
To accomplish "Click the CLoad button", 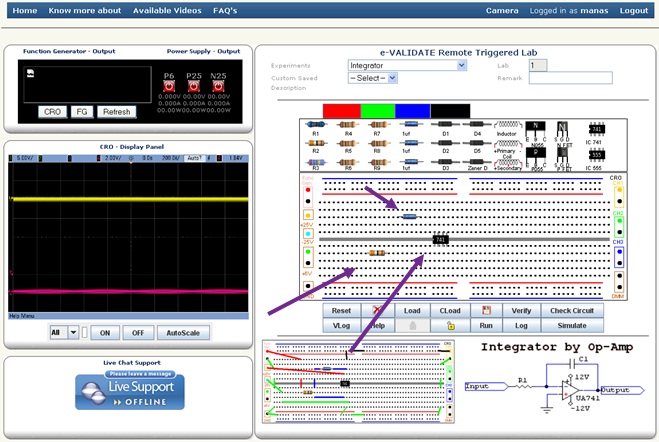I will (x=450, y=310).
